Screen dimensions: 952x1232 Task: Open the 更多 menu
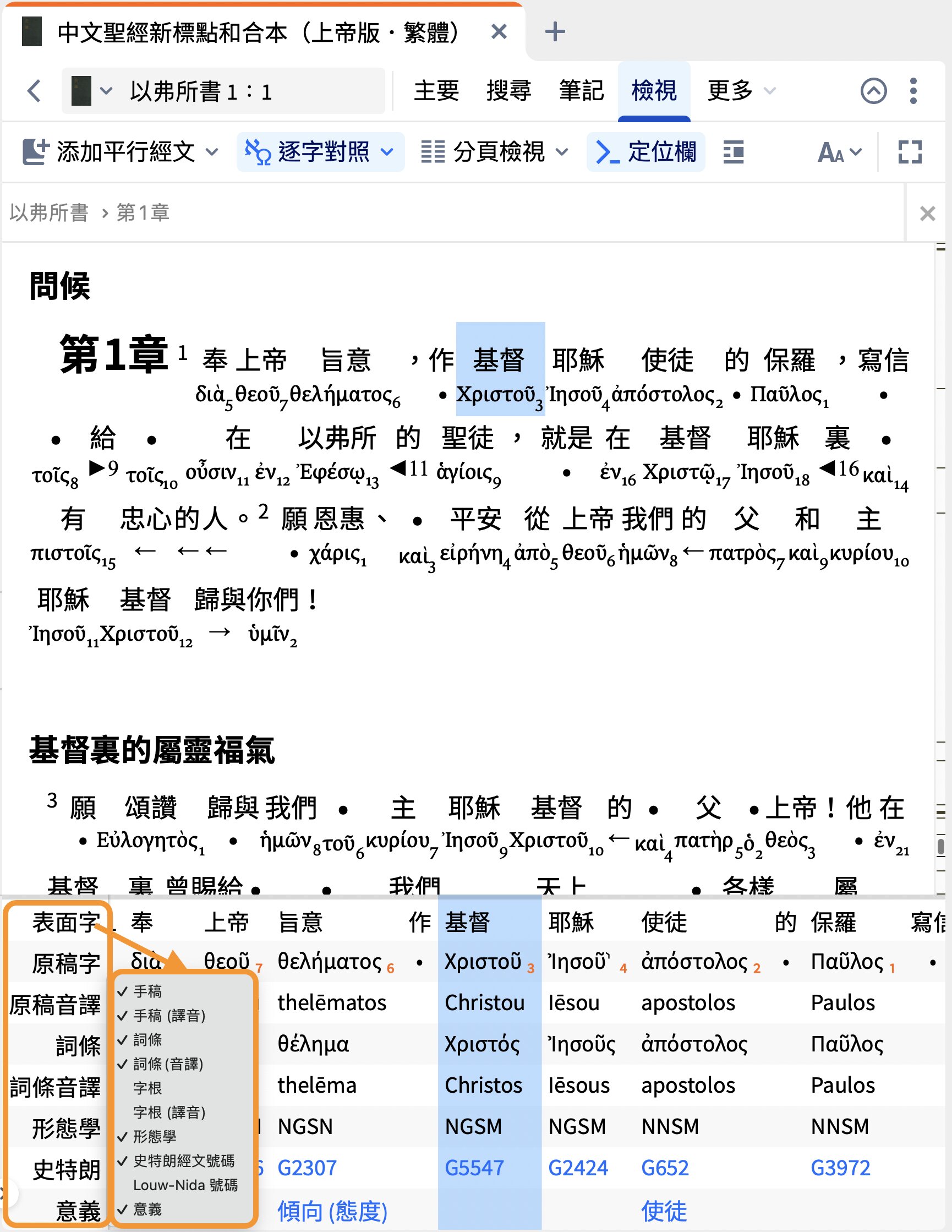click(742, 90)
